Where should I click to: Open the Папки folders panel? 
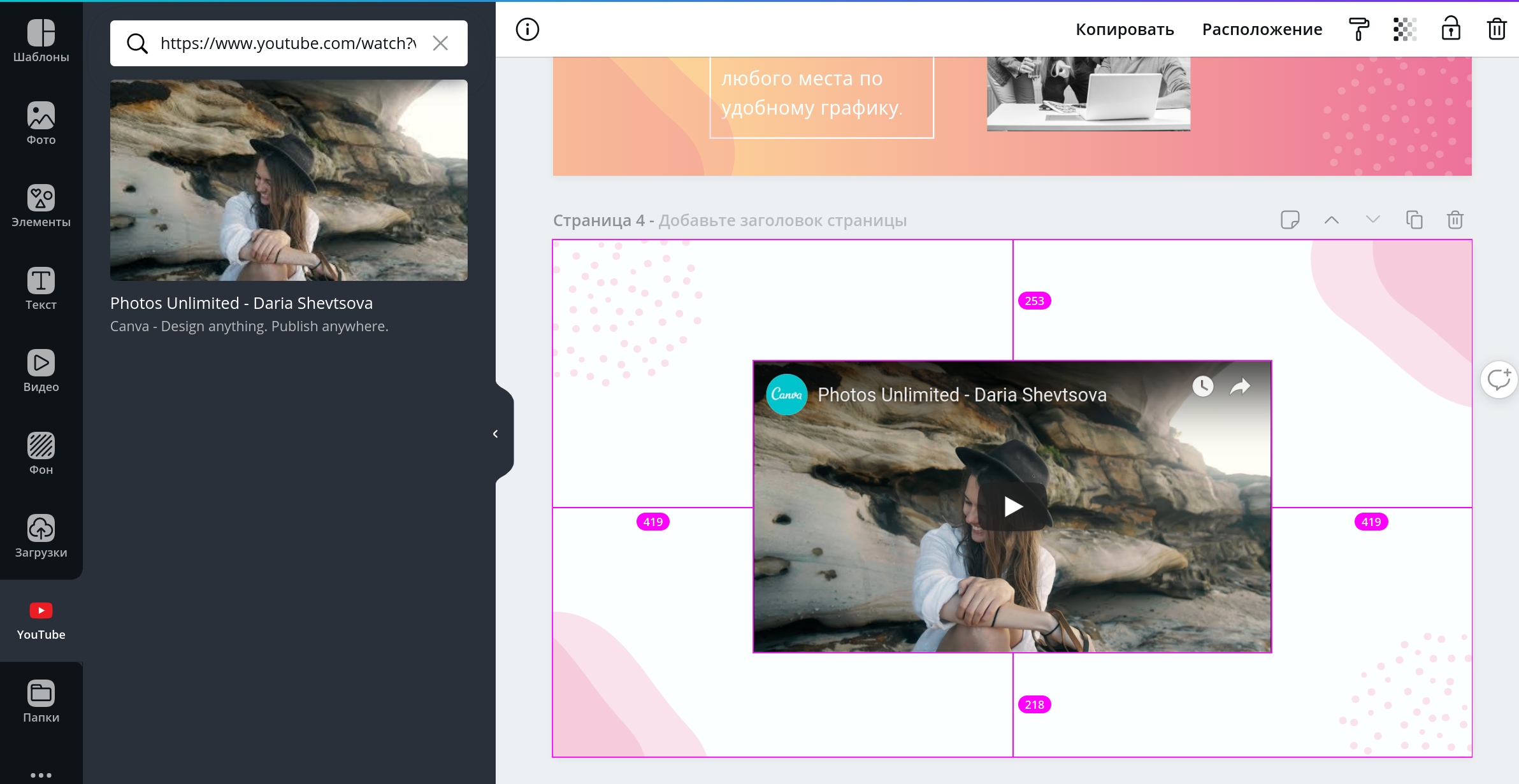point(41,701)
